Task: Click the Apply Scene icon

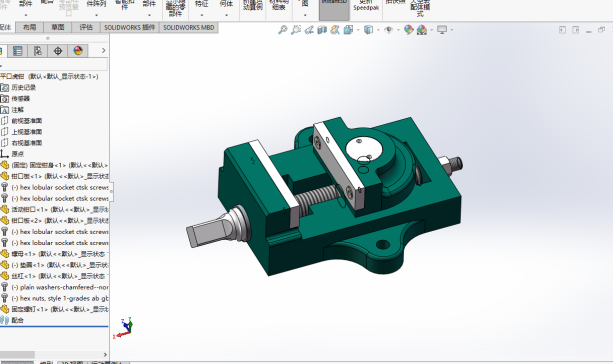Action: pos(422,30)
